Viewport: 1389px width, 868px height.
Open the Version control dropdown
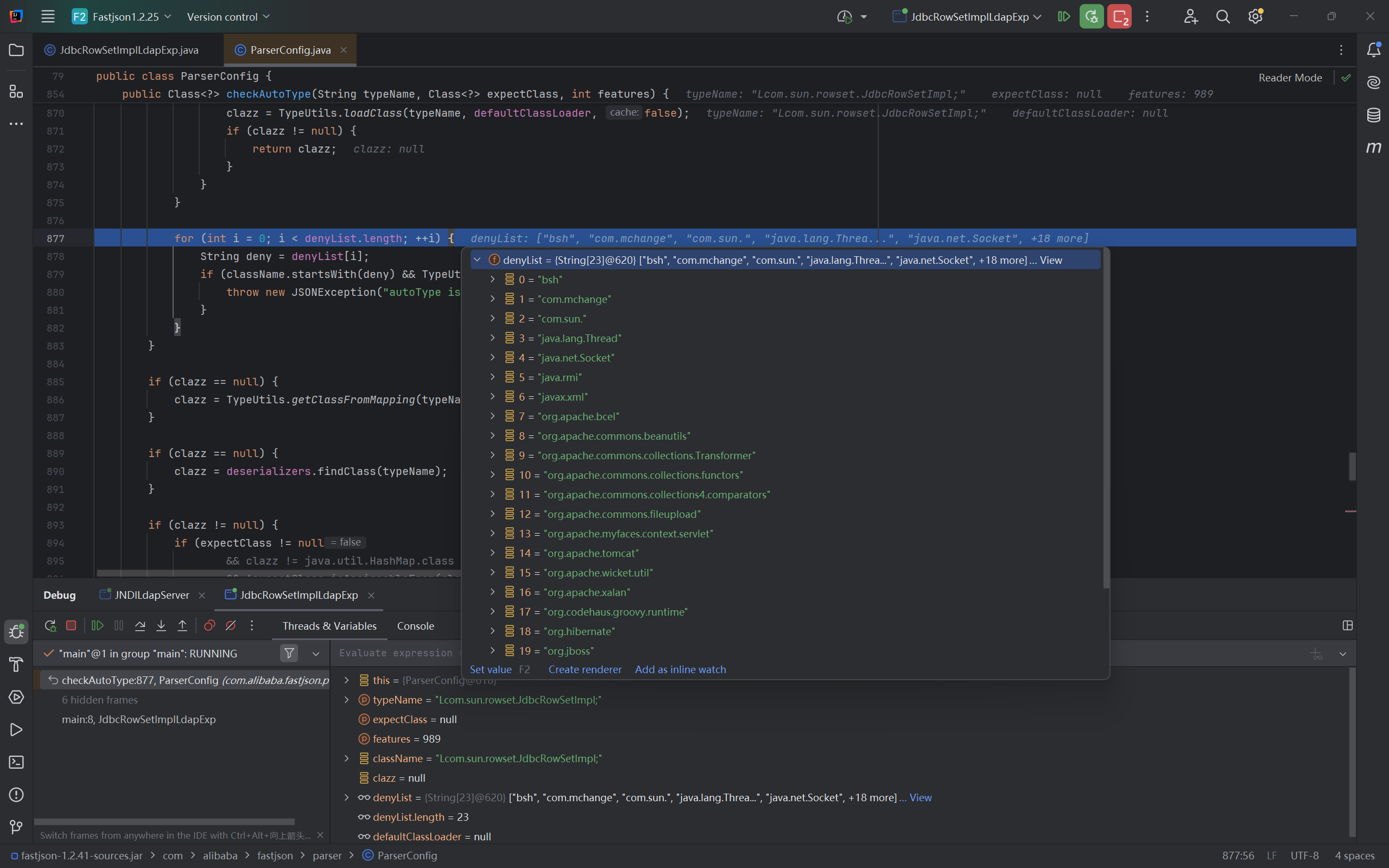[228, 17]
